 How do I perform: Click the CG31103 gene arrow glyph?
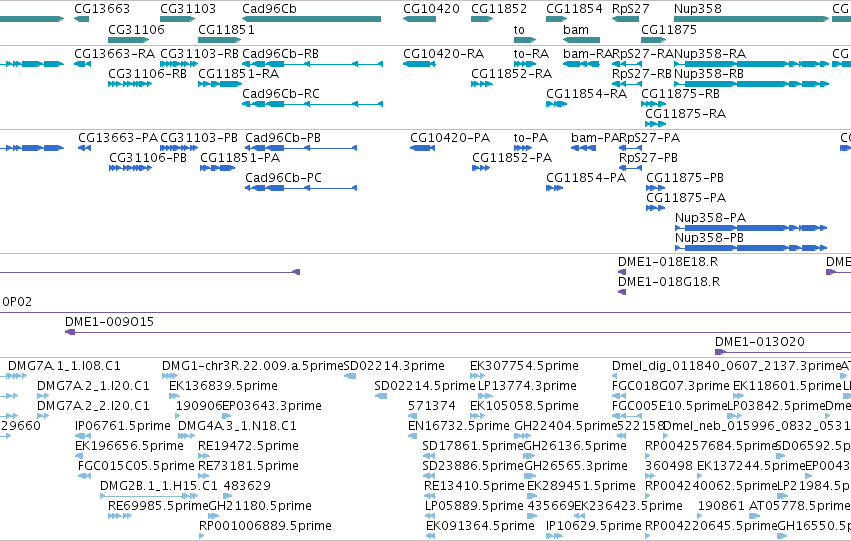pos(177,19)
